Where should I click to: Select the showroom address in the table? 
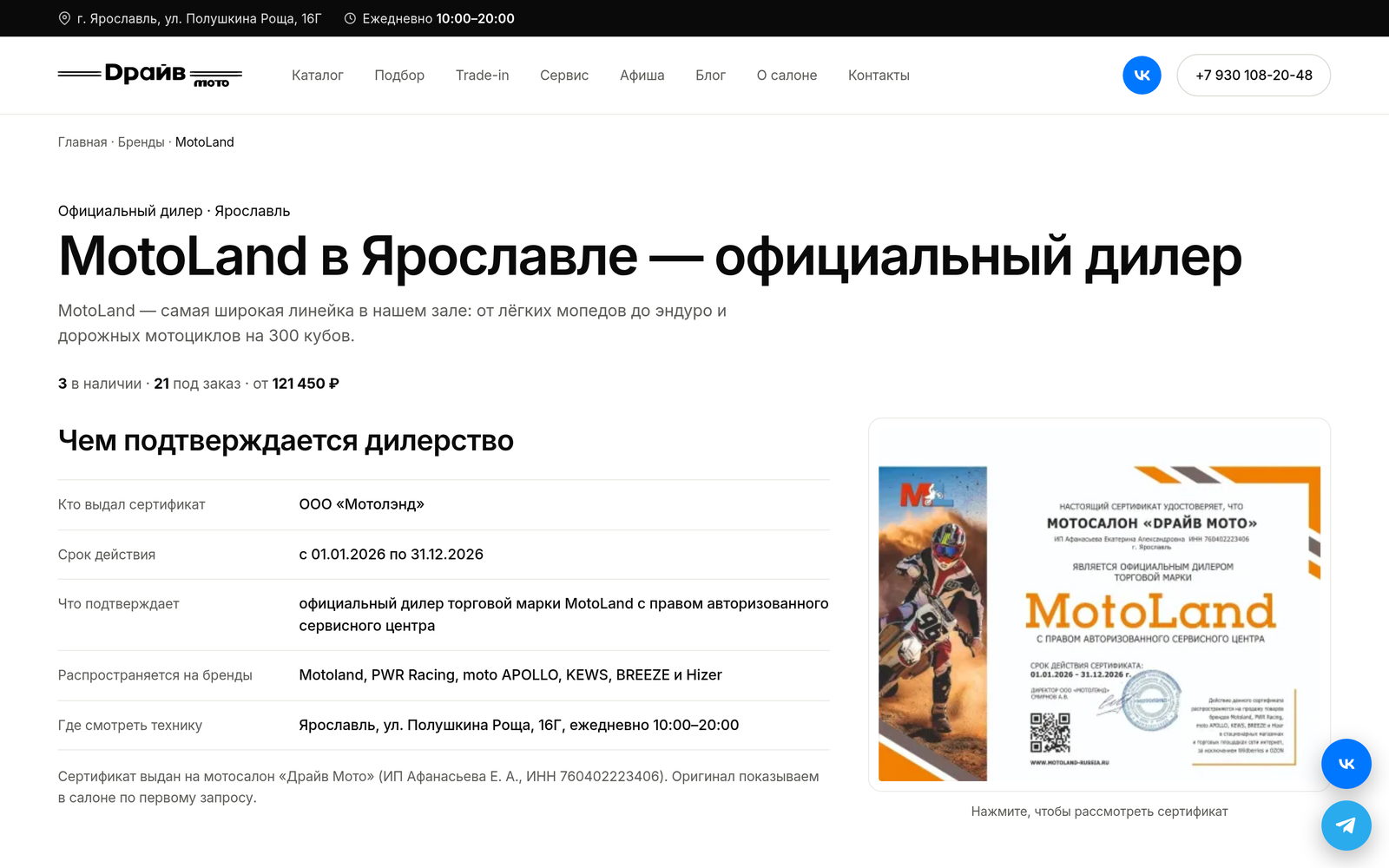(x=519, y=726)
